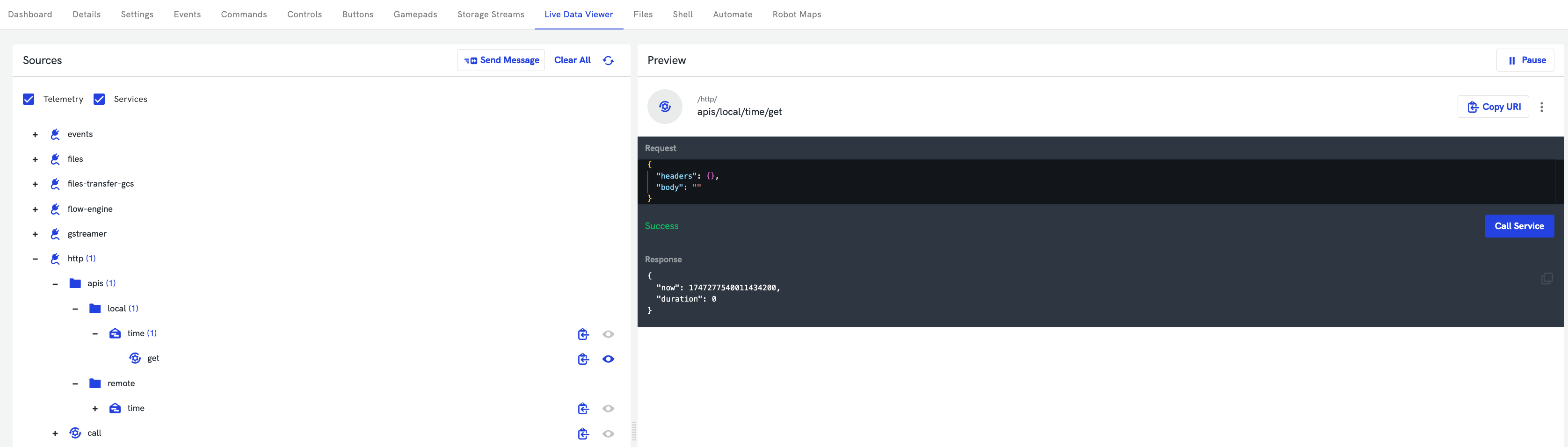This screenshot has width=1568, height=447.
Task: Select the Live Data Viewer tab
Action: (x=579, y=14)
